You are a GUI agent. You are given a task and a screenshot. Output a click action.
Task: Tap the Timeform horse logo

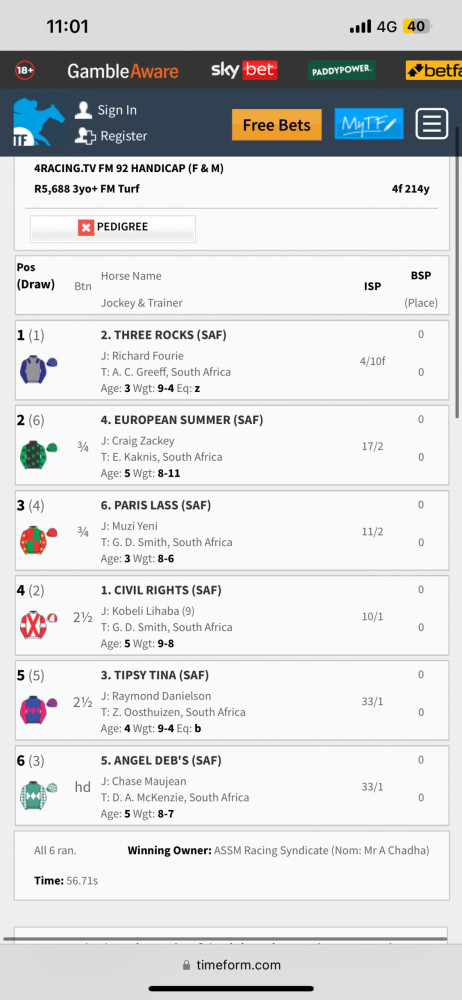39,122
